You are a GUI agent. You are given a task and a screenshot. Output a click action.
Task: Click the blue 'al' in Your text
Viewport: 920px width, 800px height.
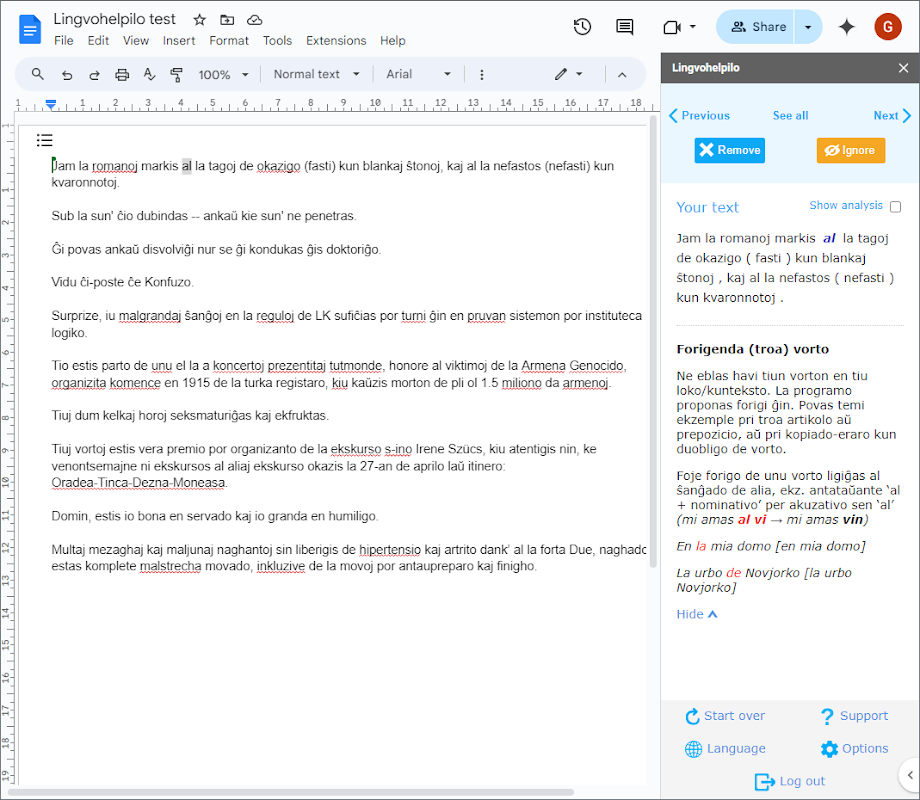[x=829, y=238]
